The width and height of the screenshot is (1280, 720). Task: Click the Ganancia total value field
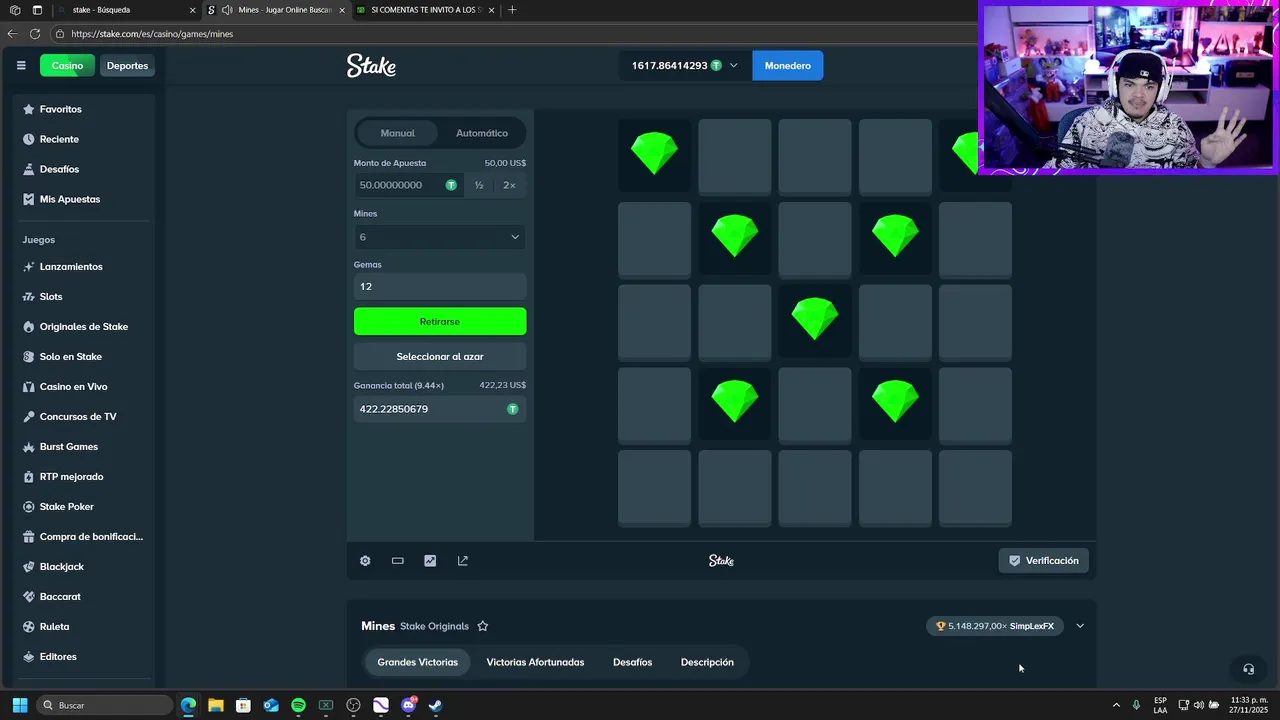tap(440, 409)
